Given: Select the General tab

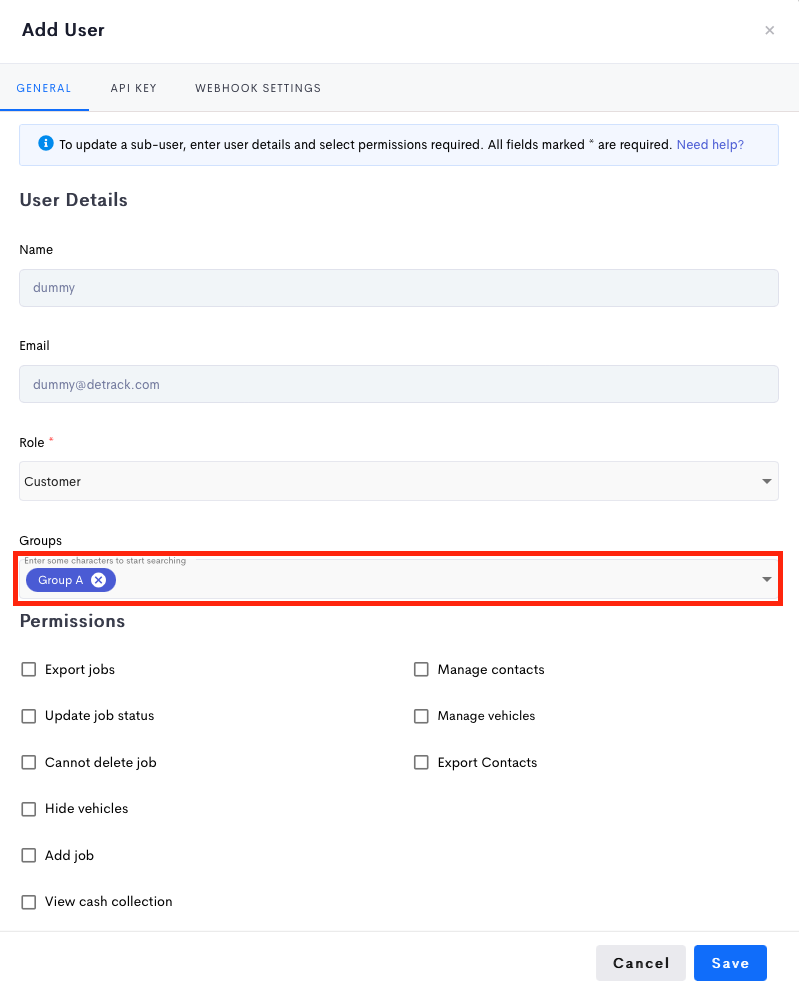Looking at the screenshot, I should click(44, 88).
